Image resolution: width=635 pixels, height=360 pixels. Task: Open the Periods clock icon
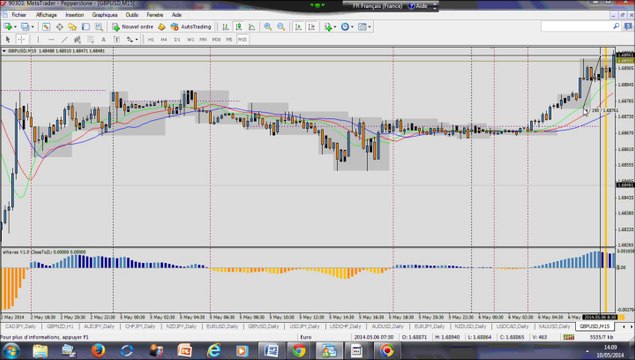tap(345, 27)
